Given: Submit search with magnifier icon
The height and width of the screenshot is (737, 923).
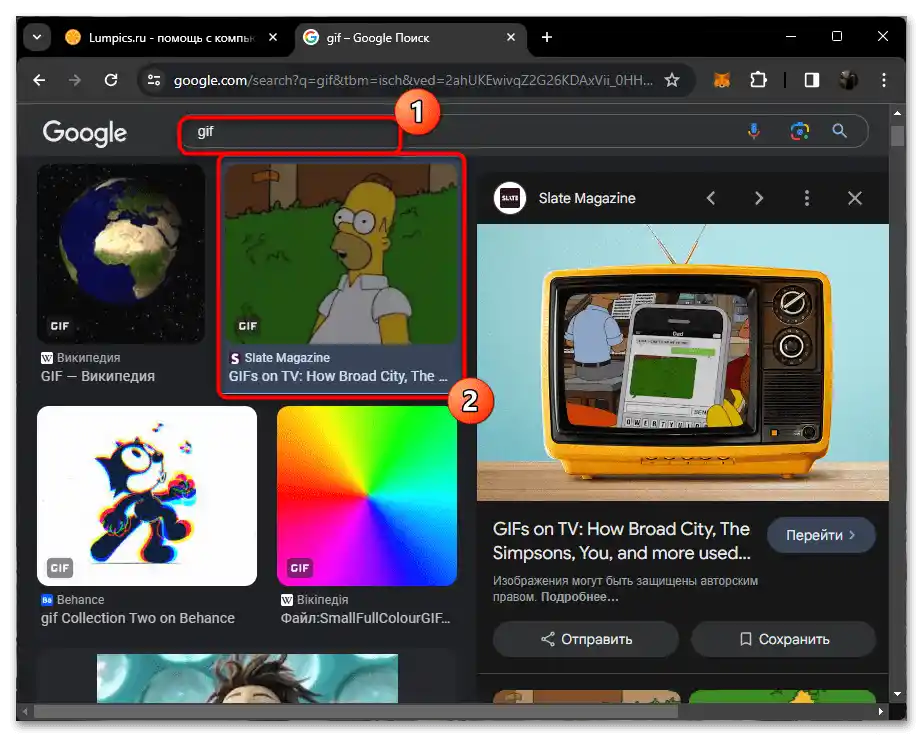Looking at the screenshot, I should coord(839,131).
